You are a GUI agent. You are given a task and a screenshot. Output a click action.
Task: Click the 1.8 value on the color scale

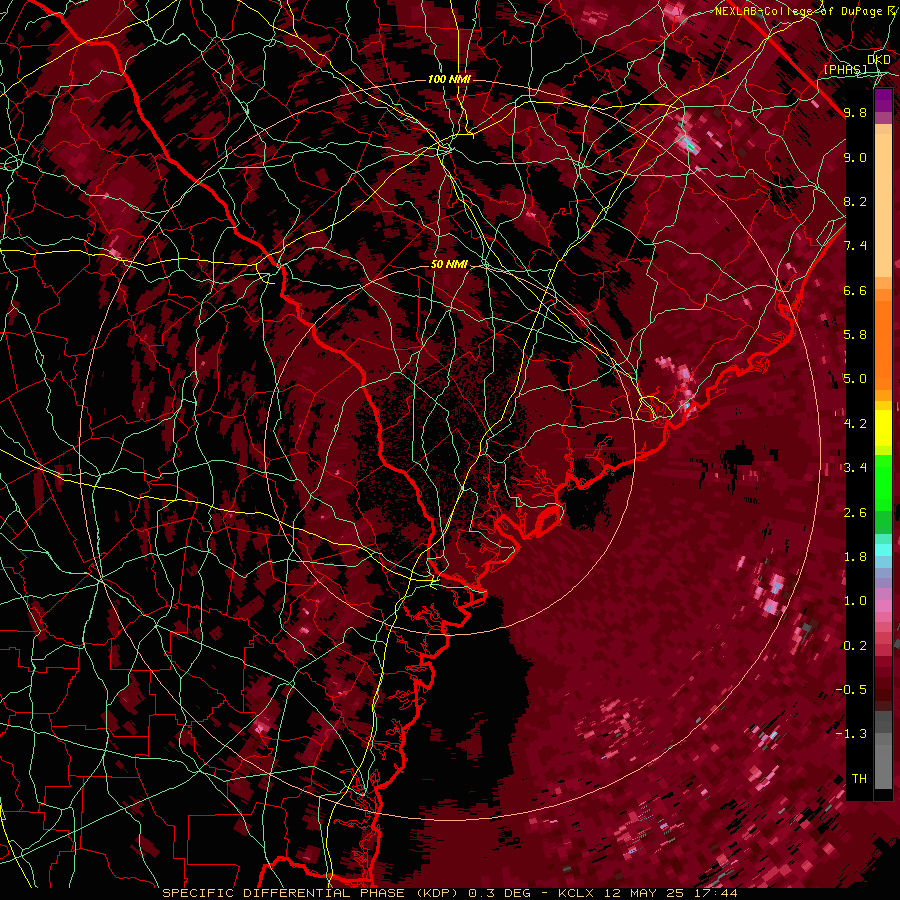click(x=855, y=557)
